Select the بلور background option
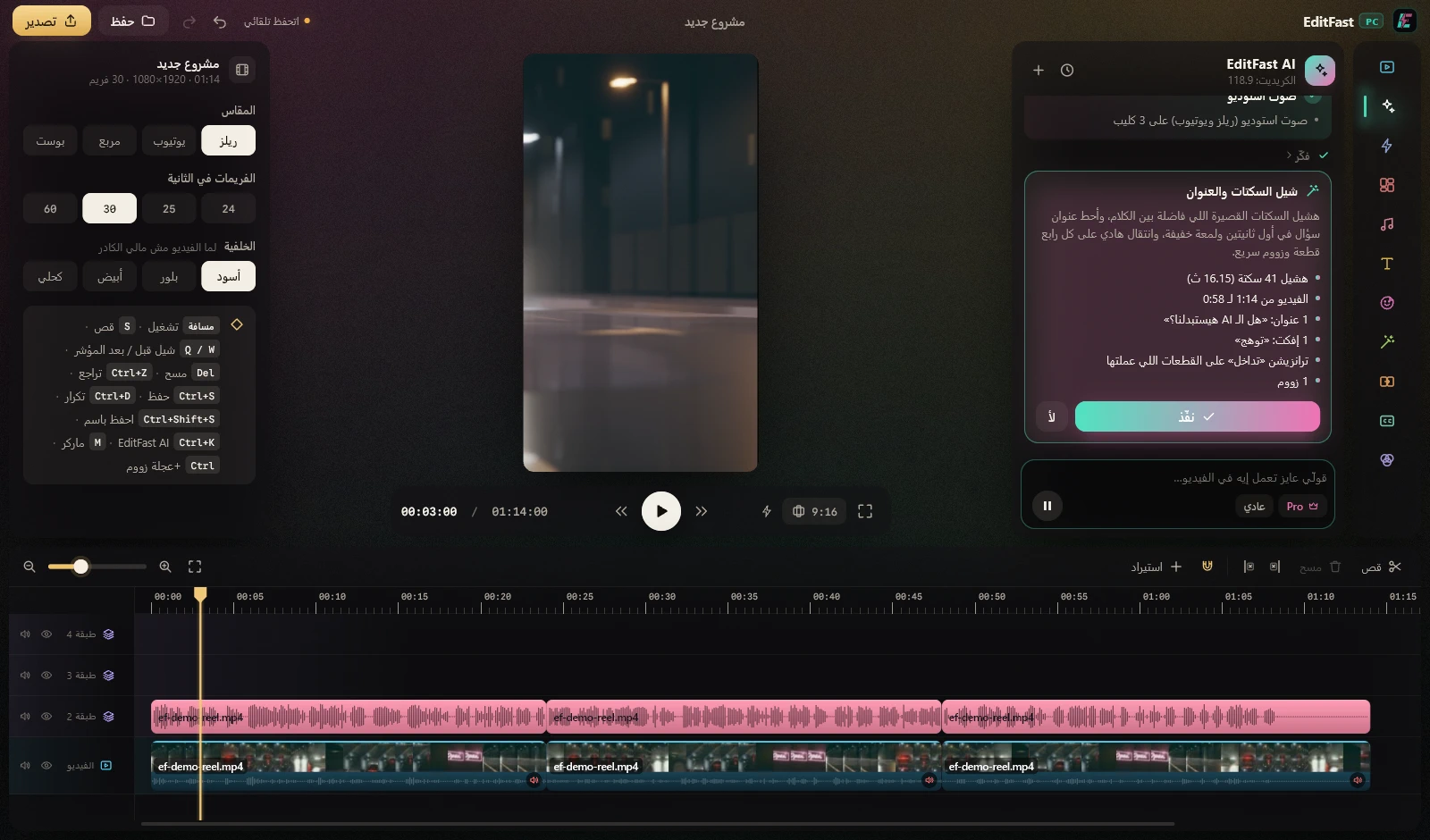This screenshot has height=840, width=1430. (169, 277)
